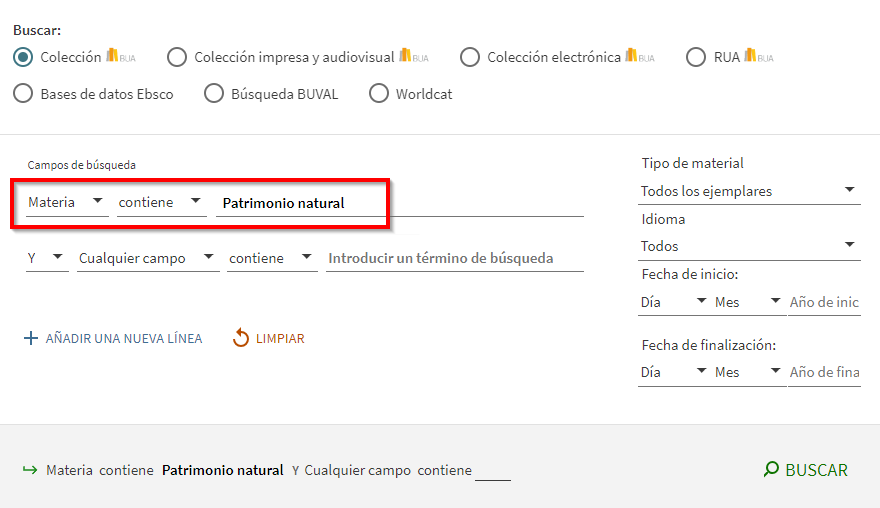Click the second search term input
This screenshot has width=880, height=508.
[x=454, y=258]
